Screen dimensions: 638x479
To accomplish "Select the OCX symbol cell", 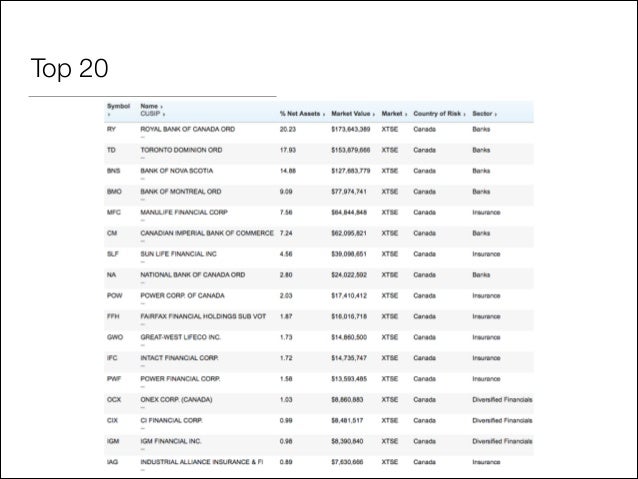I will pyautogui.click(x=114, y=400).
